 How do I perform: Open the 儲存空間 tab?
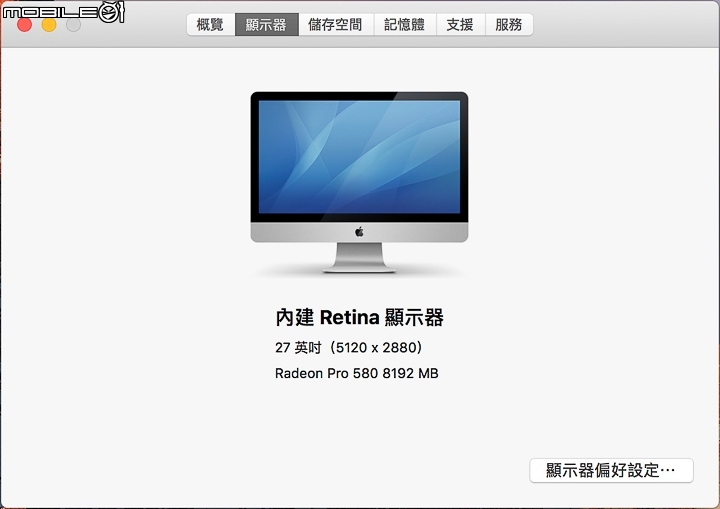(x=336, y=24)
